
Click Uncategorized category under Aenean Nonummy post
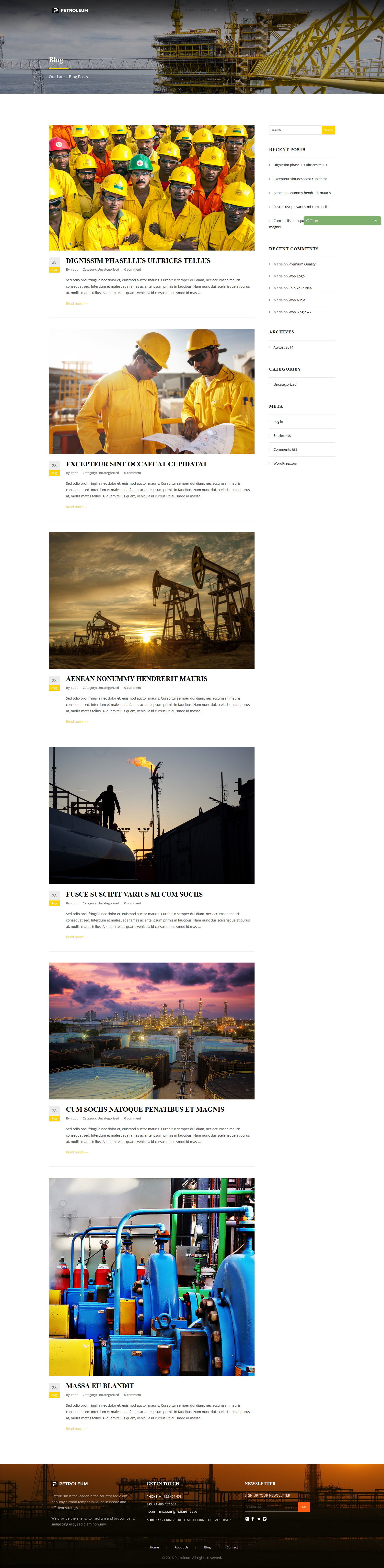point(108,688)
